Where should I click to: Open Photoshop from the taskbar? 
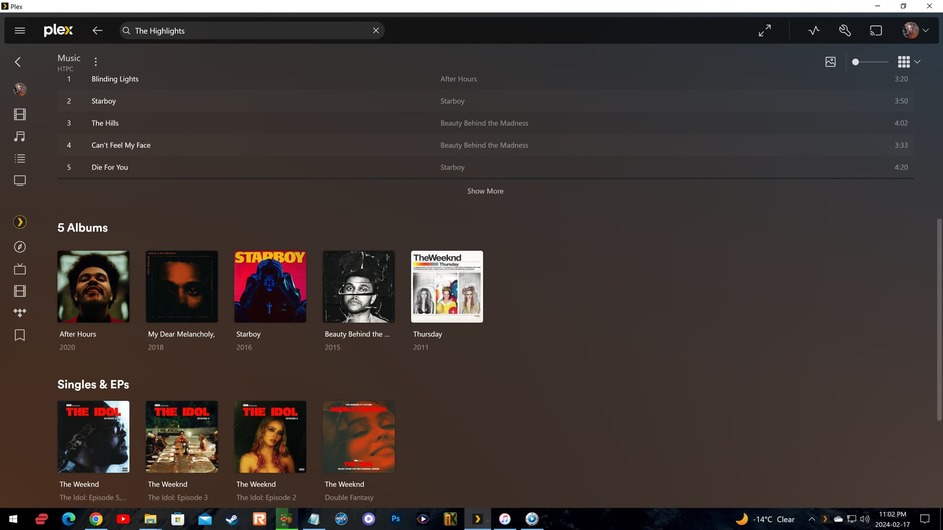click(396, 519)
